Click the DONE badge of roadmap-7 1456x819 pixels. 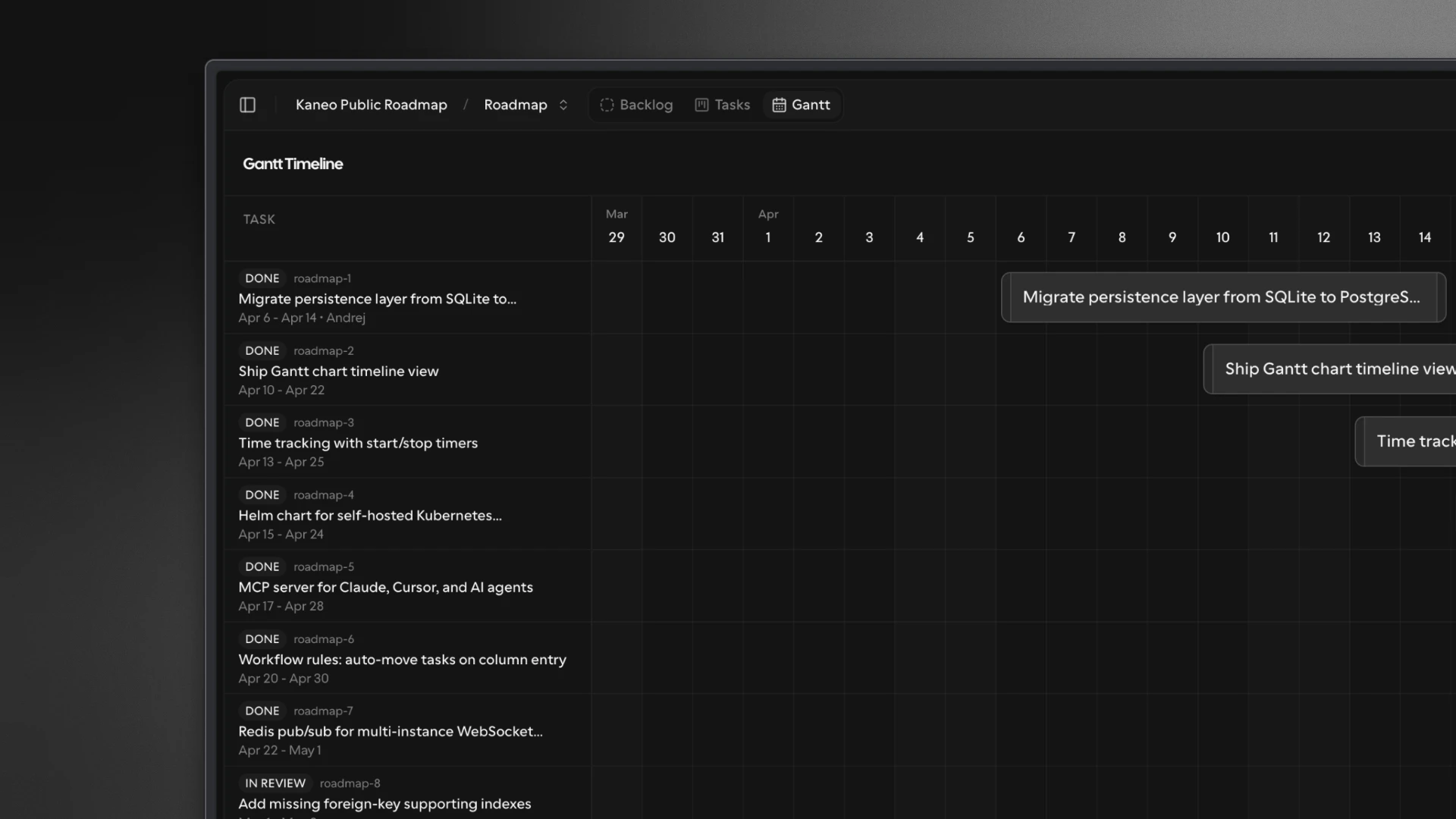262,711
